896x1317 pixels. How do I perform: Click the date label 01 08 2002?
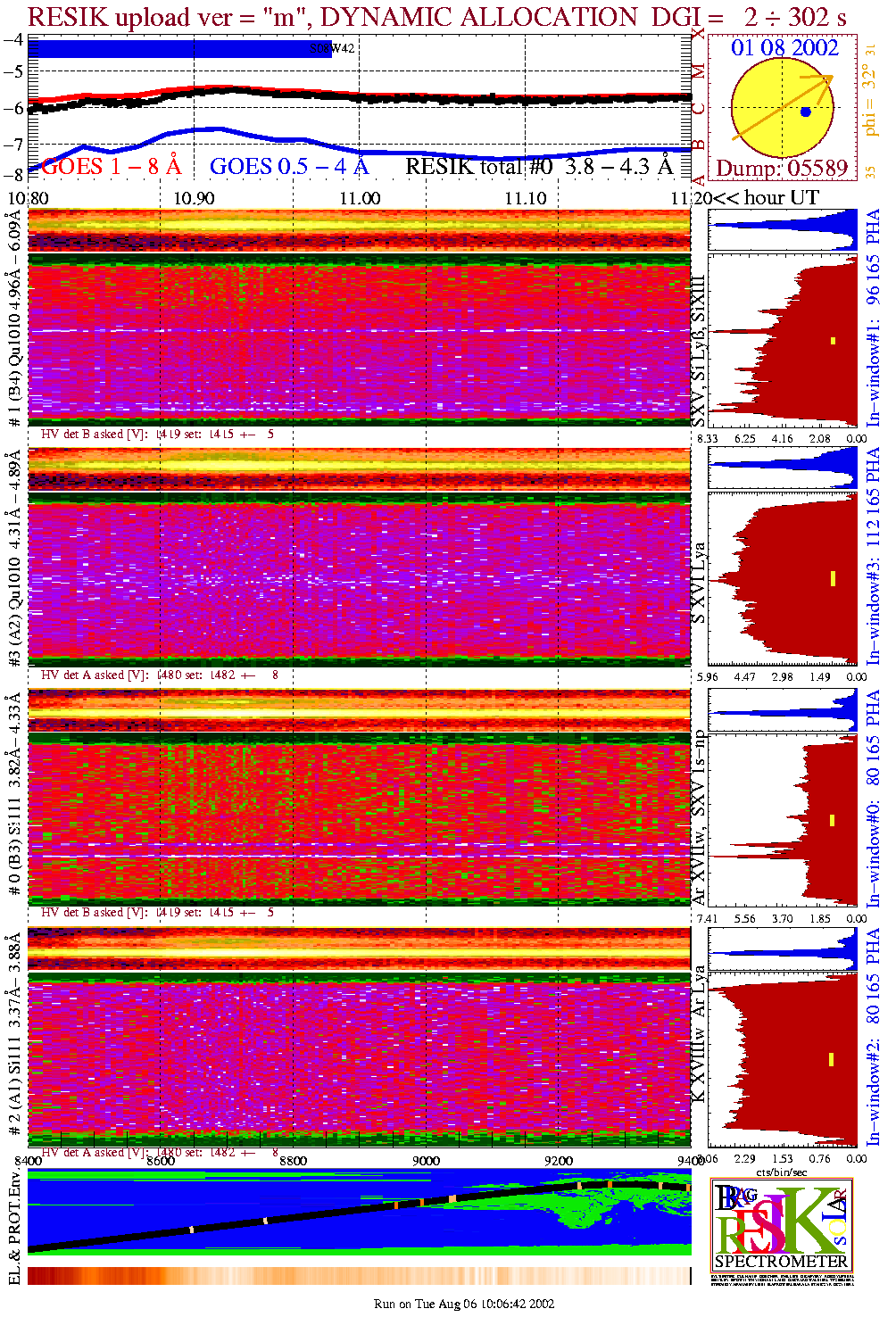(784, 48)
